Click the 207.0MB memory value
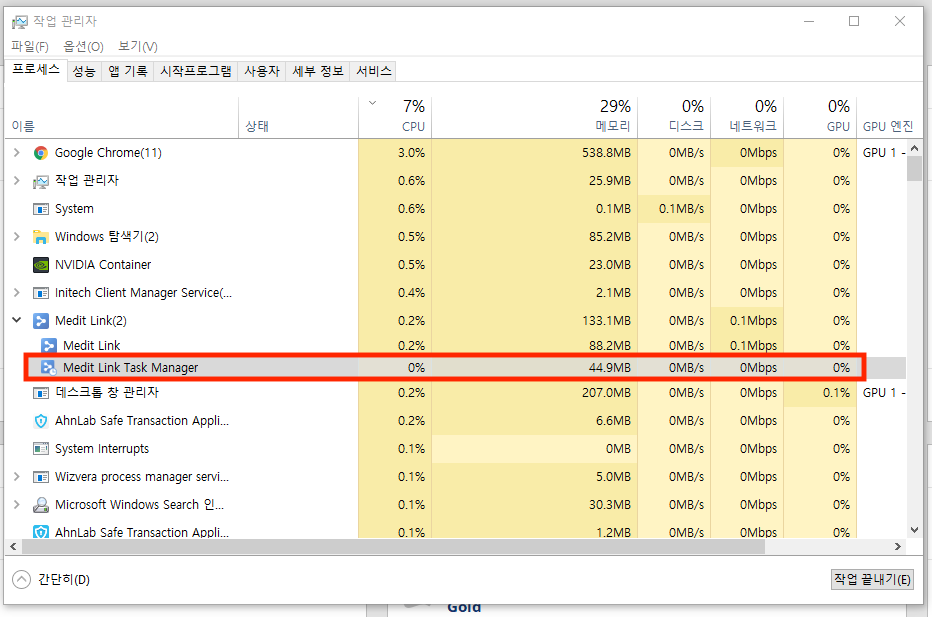This screenshot has width=932, height=617. pyautogui.click(x=606, y=393)
